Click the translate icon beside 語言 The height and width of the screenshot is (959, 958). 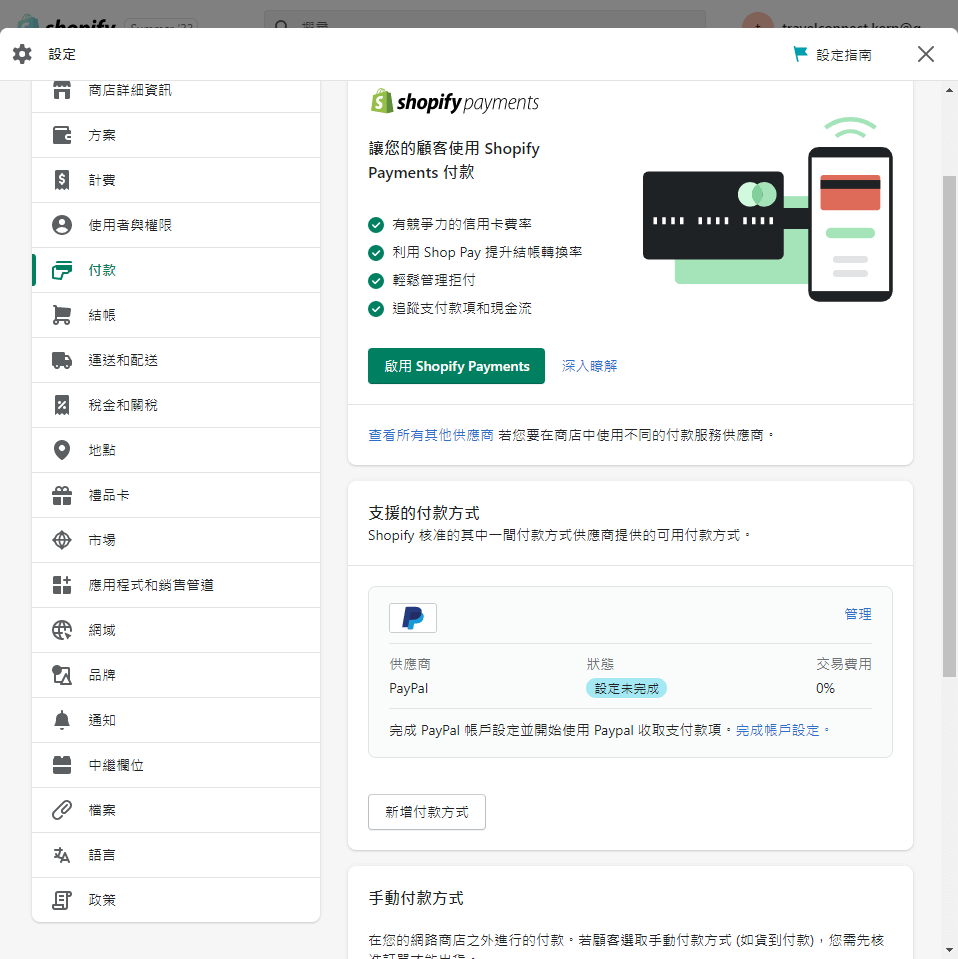62,855
